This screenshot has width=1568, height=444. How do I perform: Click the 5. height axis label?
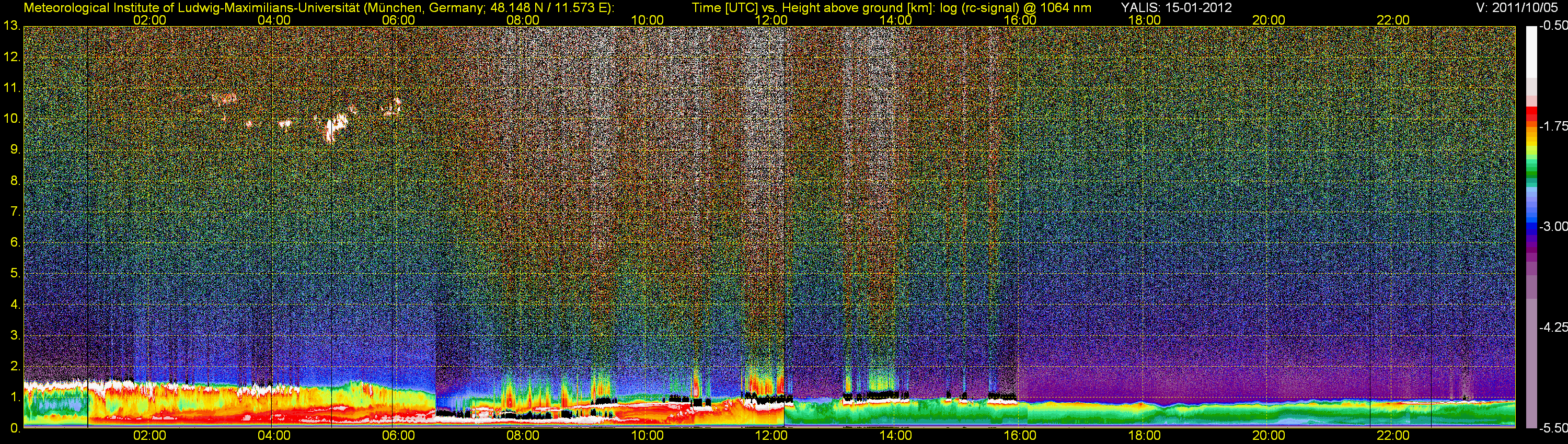[x=15, y=273]
